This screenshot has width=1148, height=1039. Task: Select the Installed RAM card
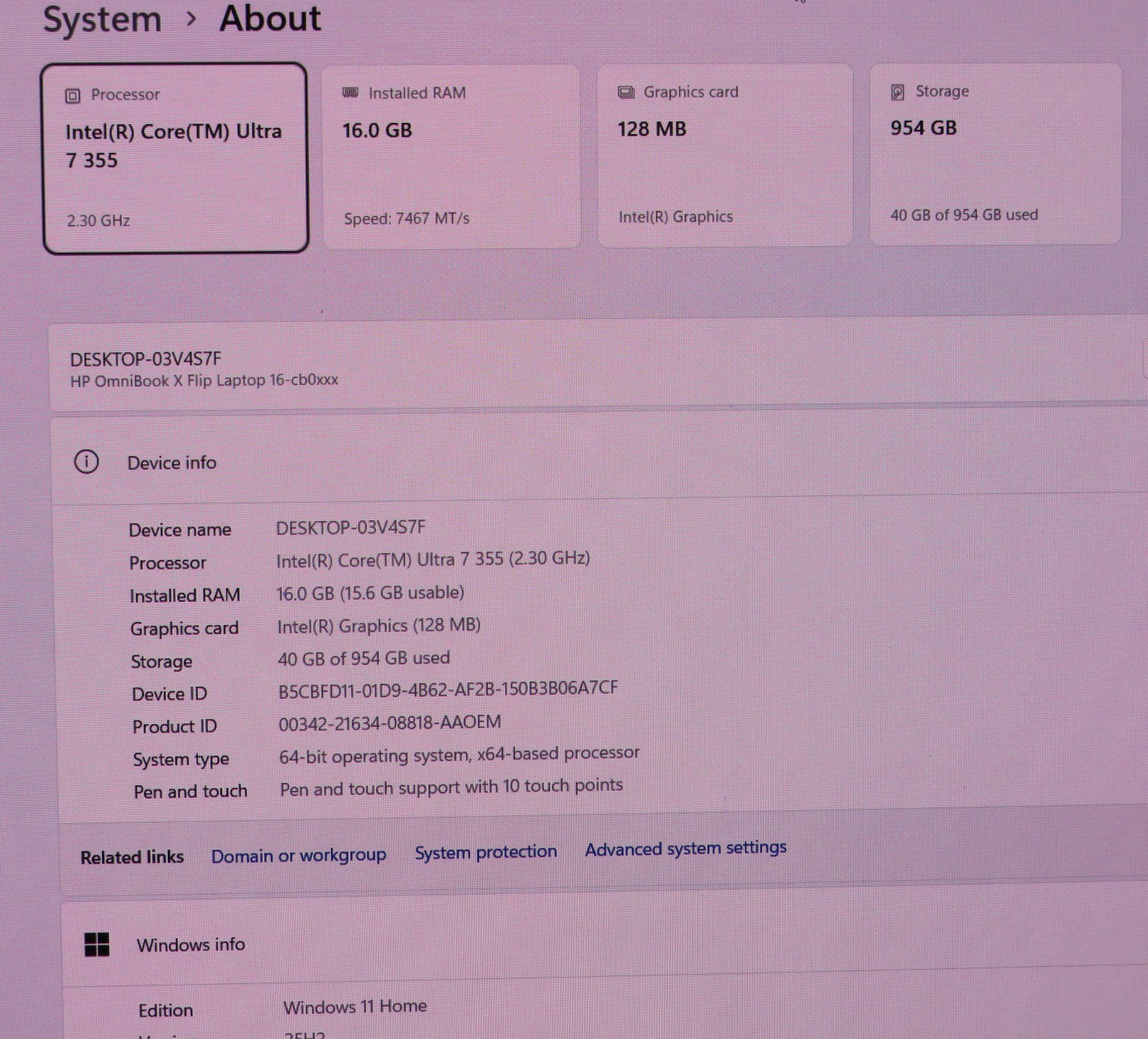pyautogui.click(x=451, y=156)
